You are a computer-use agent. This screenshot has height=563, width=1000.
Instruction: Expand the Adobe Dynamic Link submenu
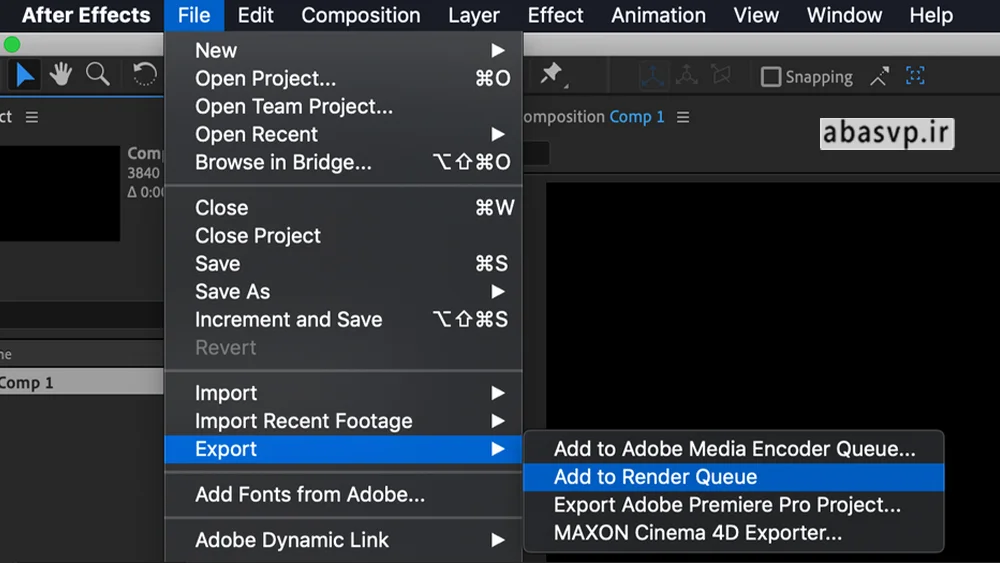(x=344, y=540)
